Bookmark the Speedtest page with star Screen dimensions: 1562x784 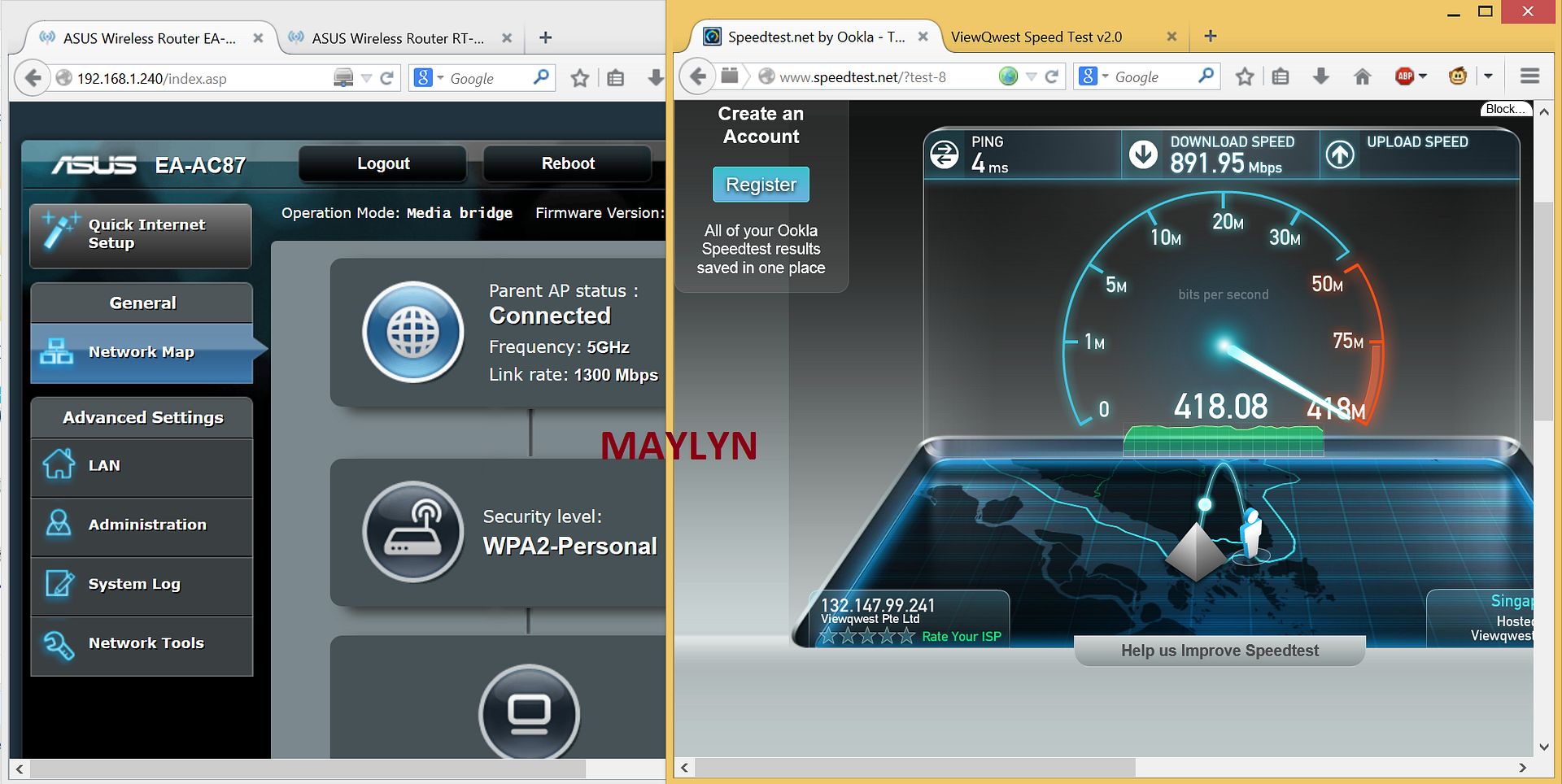point(1244,76)
